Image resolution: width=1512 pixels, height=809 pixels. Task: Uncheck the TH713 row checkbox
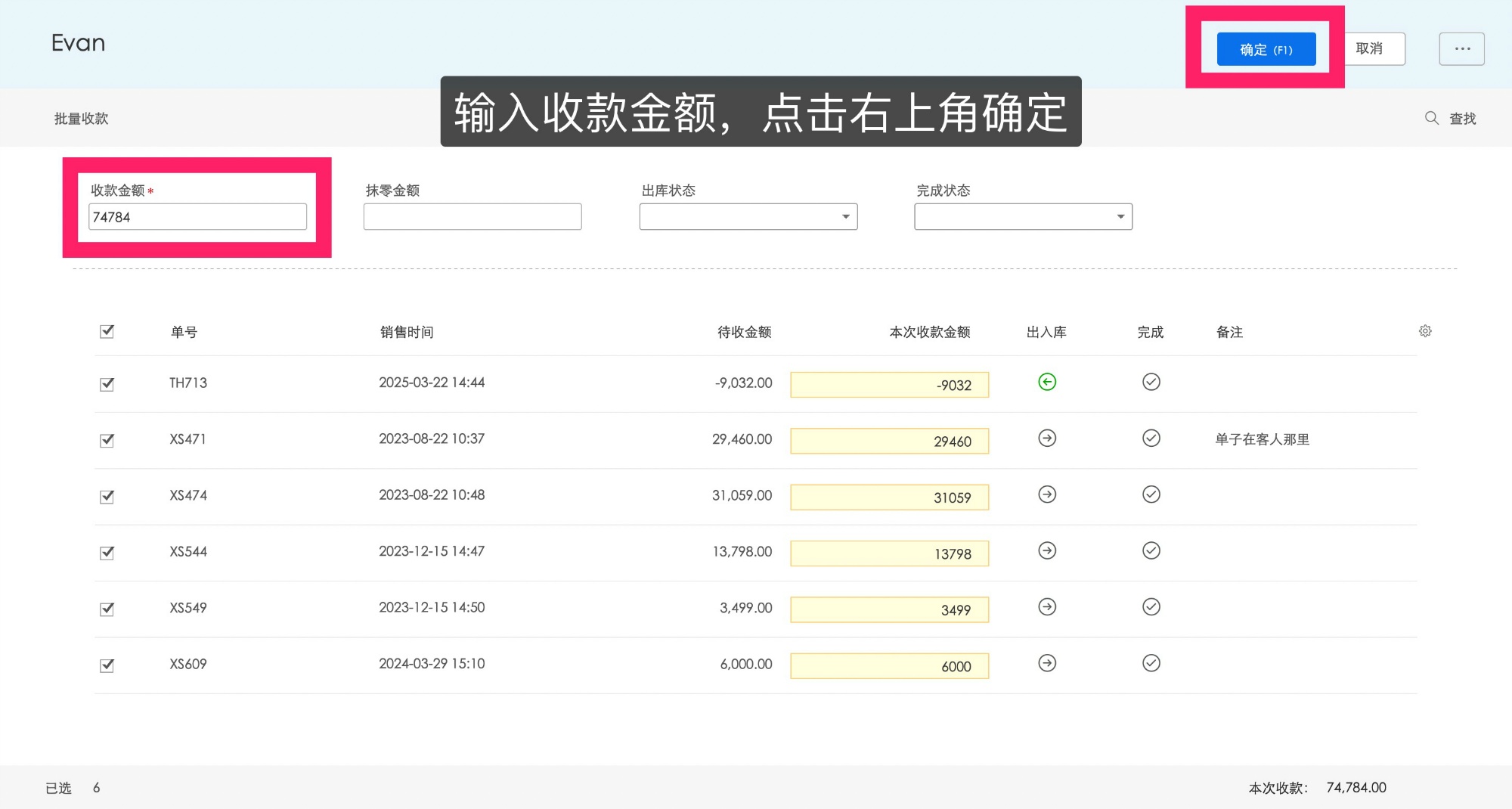(106, 383)
